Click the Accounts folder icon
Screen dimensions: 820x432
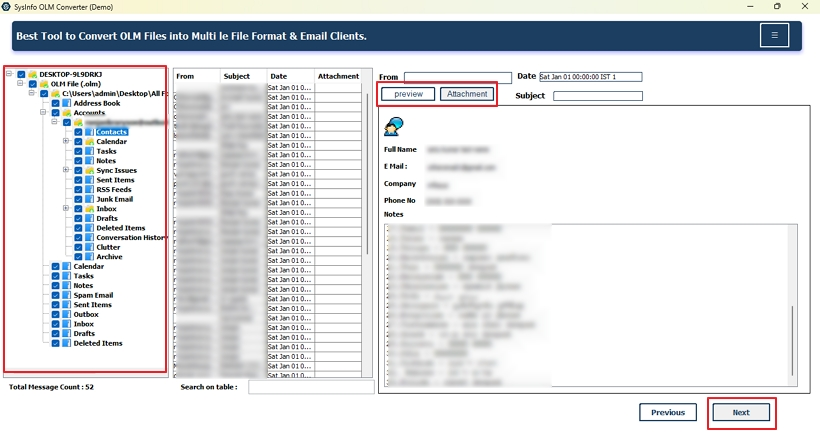(67, 112)
